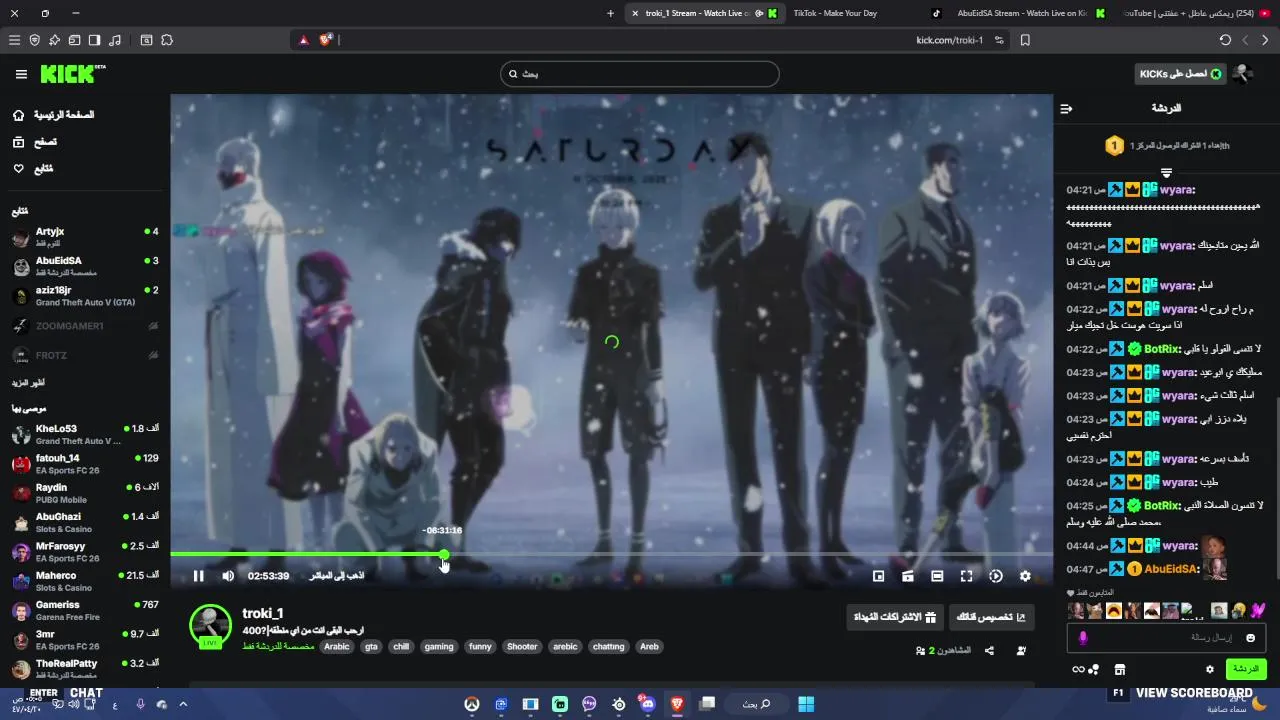Click the purple microphone icon in chat input
The image size is (1280, 720).
pyautogui.click(x=1083, y=638)
